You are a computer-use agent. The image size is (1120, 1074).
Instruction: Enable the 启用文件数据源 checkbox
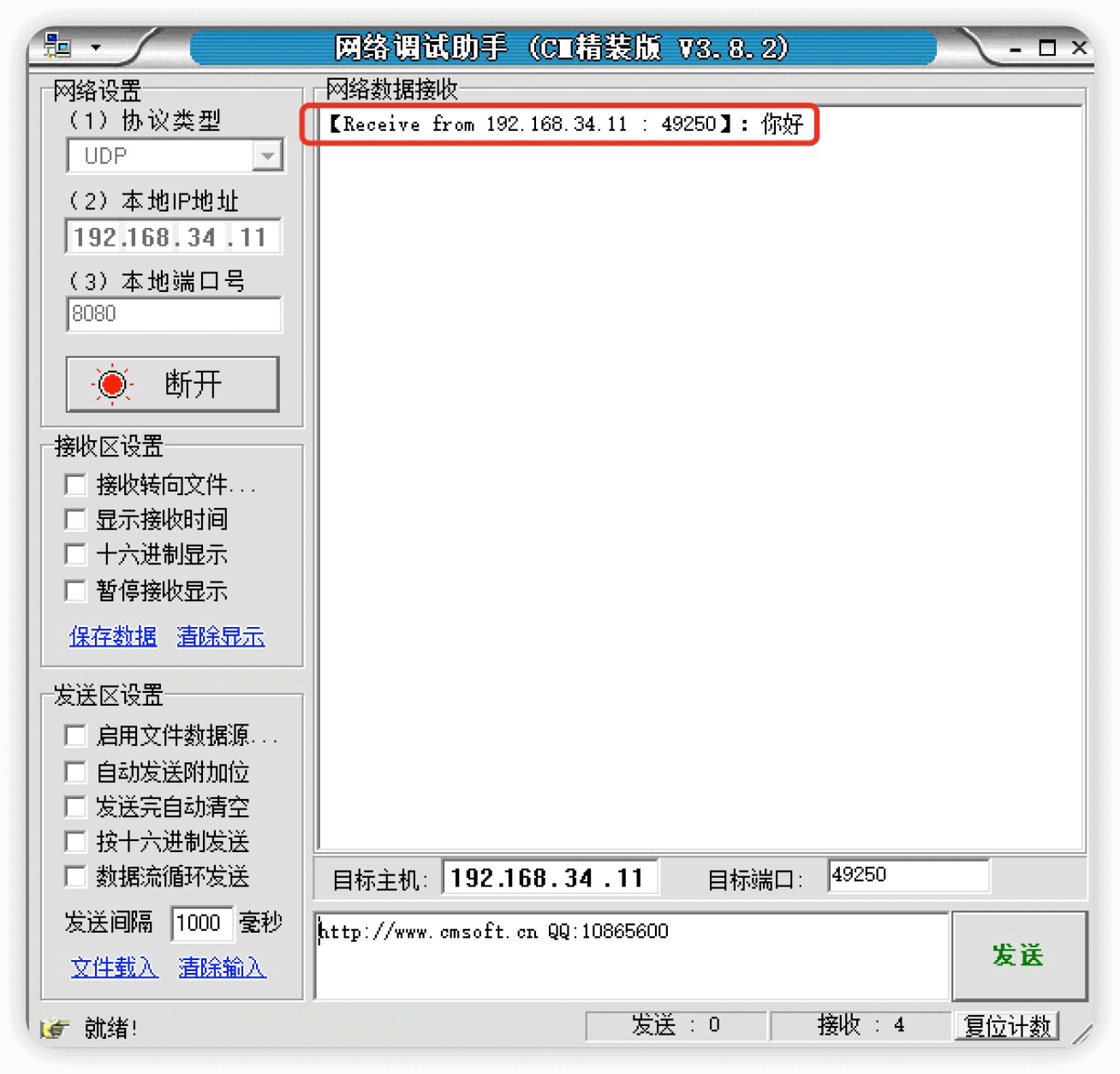(x=75, y=736)
